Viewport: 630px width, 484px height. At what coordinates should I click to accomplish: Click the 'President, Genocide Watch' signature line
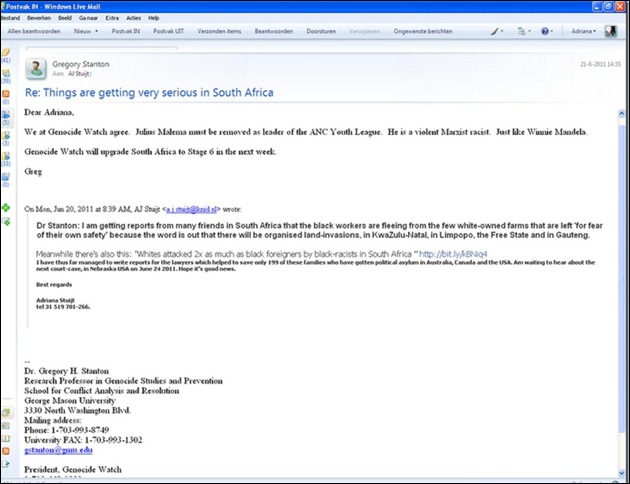pos(73,470)
